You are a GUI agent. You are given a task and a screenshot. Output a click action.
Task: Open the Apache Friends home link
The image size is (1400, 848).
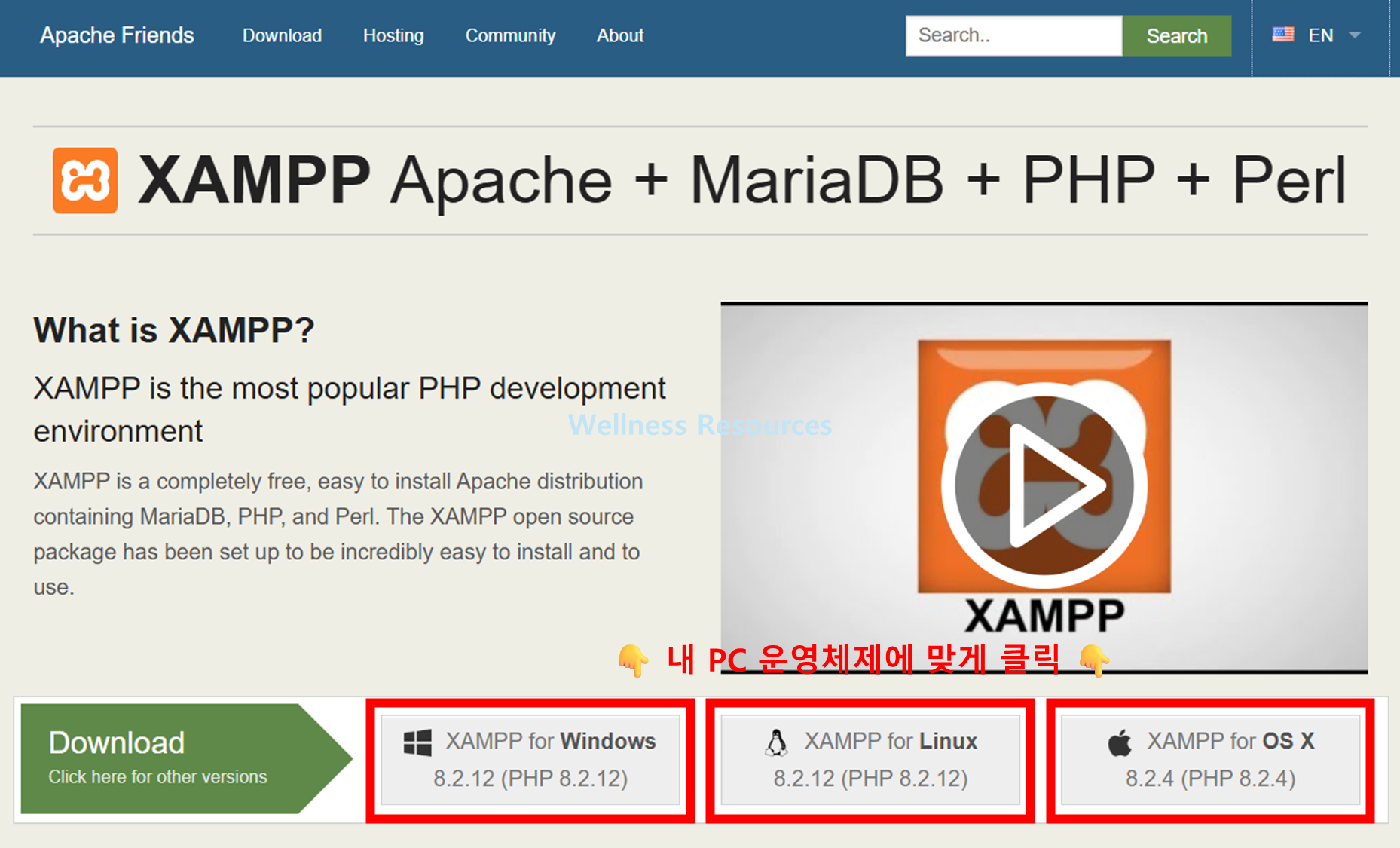pyautogui.click(x=117, y=35)
